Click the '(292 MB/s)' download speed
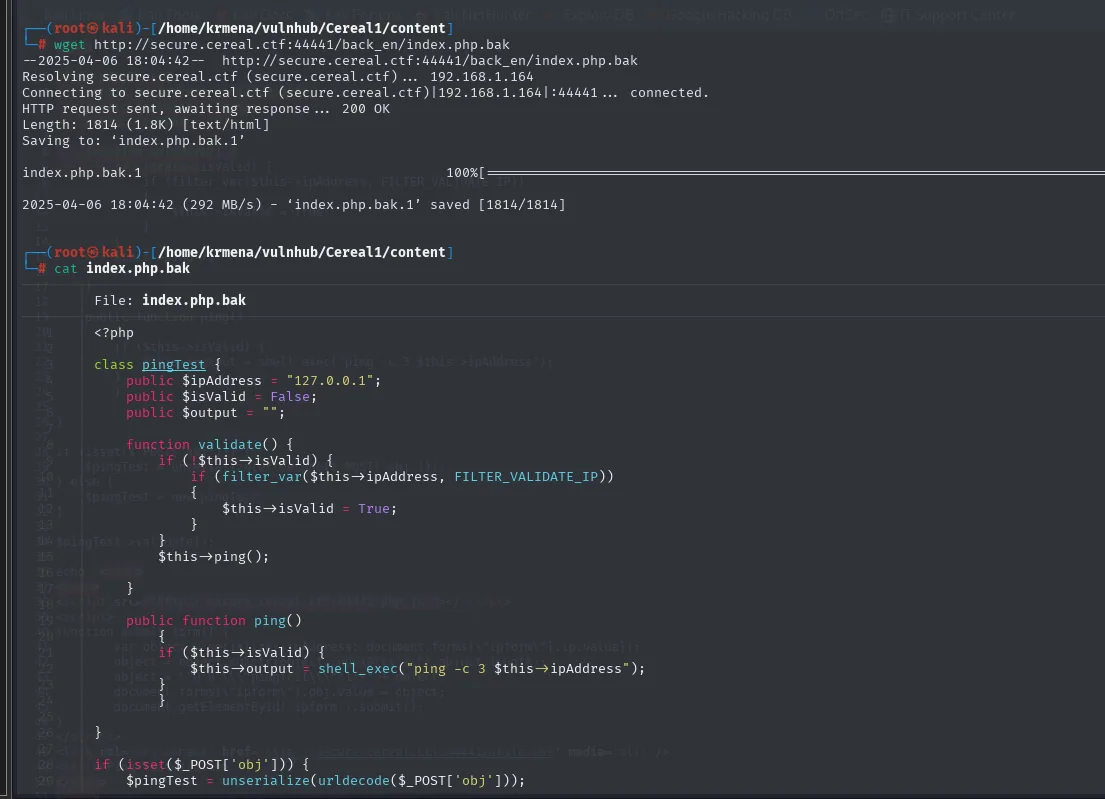The height and width of the screenshot is (799, 1105). click(221, 205)
